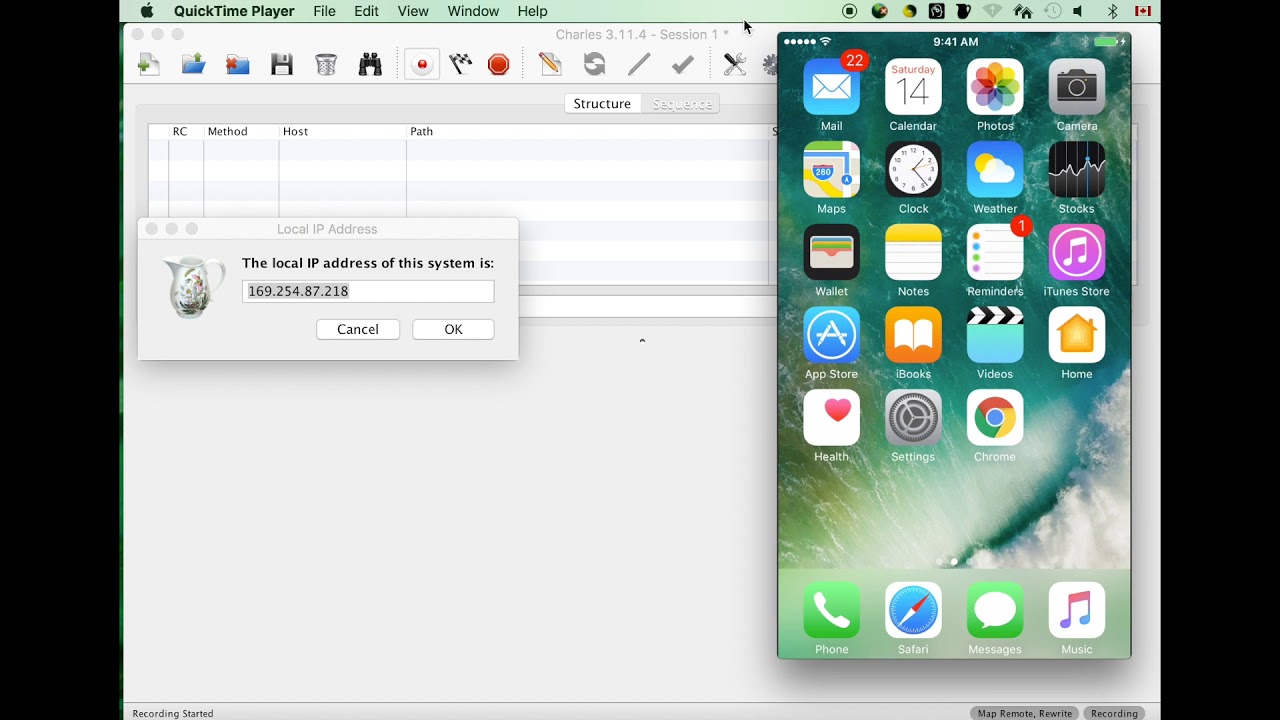Screen dimensions: 1280x720
Task: Open the Phone app in iPhone dock
Action: (831, 610)
